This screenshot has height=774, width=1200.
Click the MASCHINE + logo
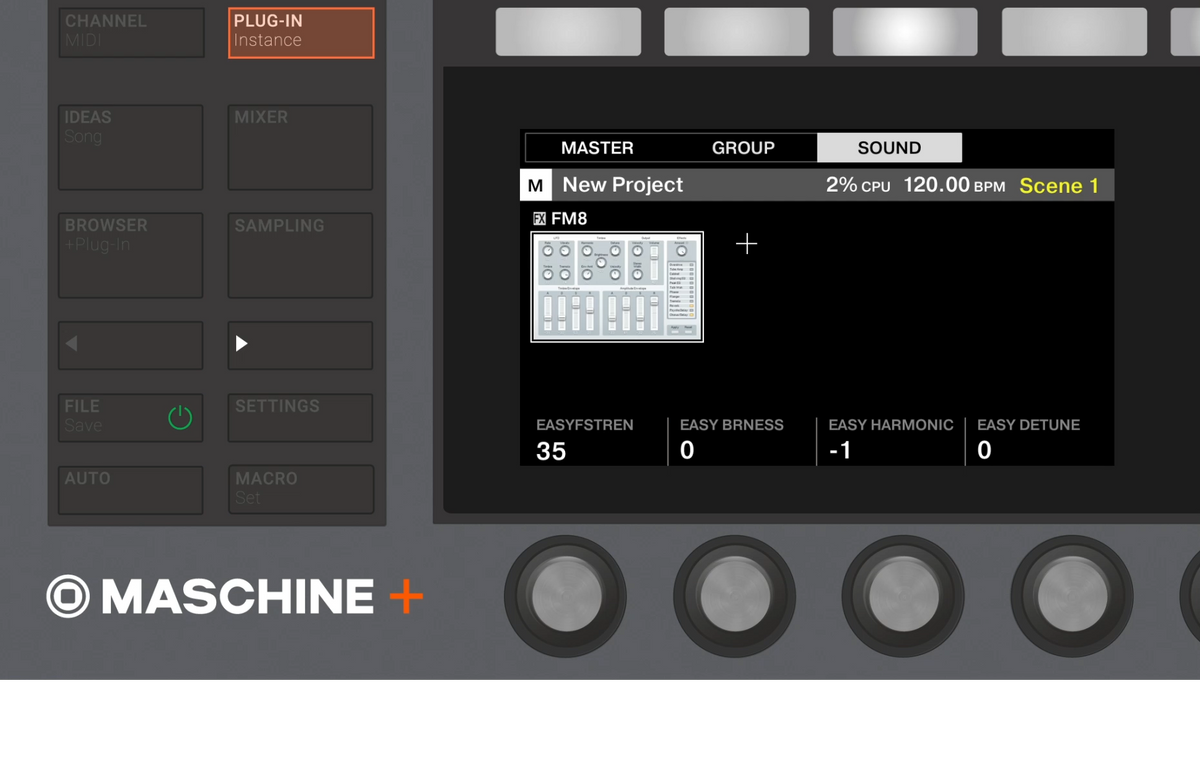coord(235,597)
